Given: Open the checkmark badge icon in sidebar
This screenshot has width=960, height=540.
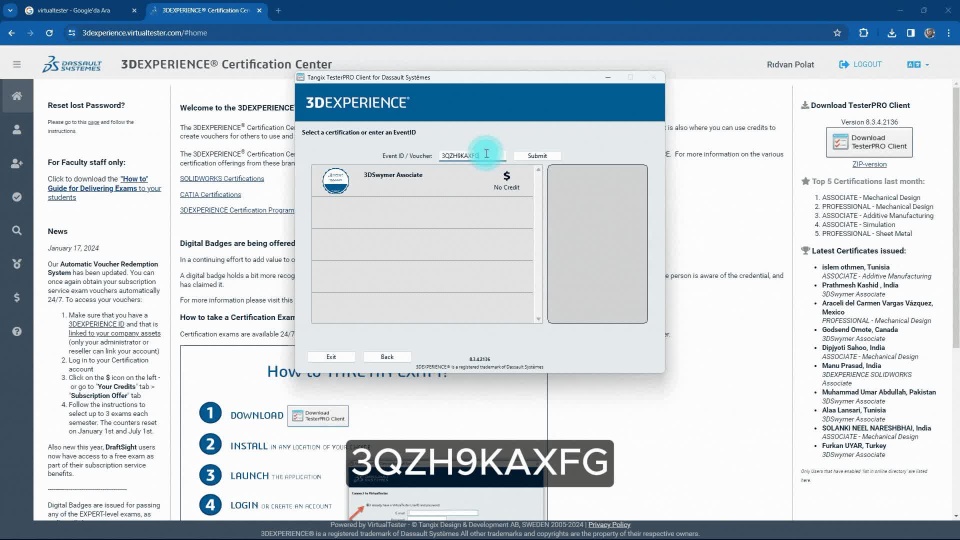Looking at the screenshot, I should coord(17,197).
